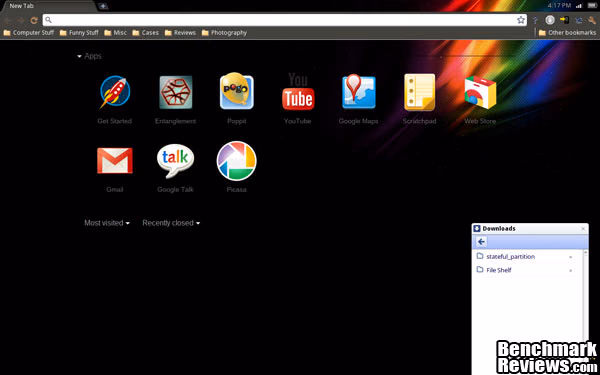Open the Photography bookmark folder

[x=224, y=33]
